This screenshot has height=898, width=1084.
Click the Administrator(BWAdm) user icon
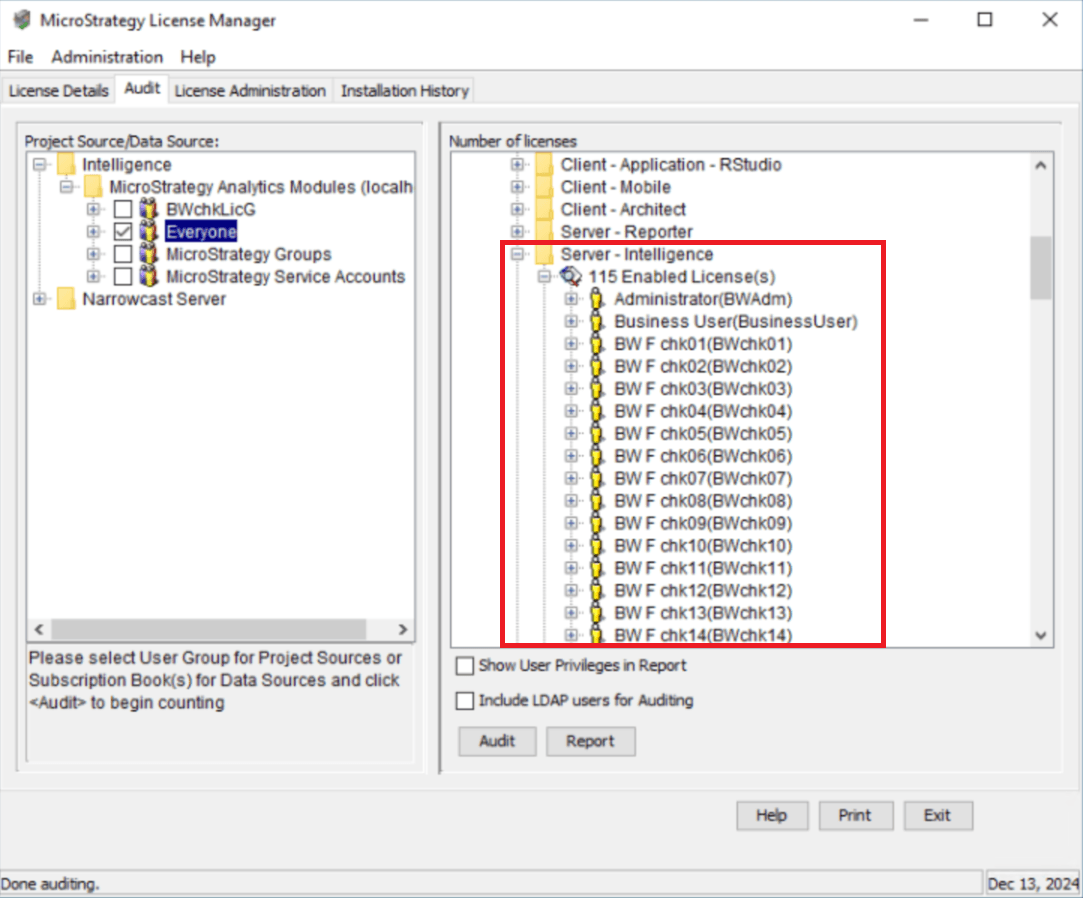pyautogui.click(x=597, y=299)
